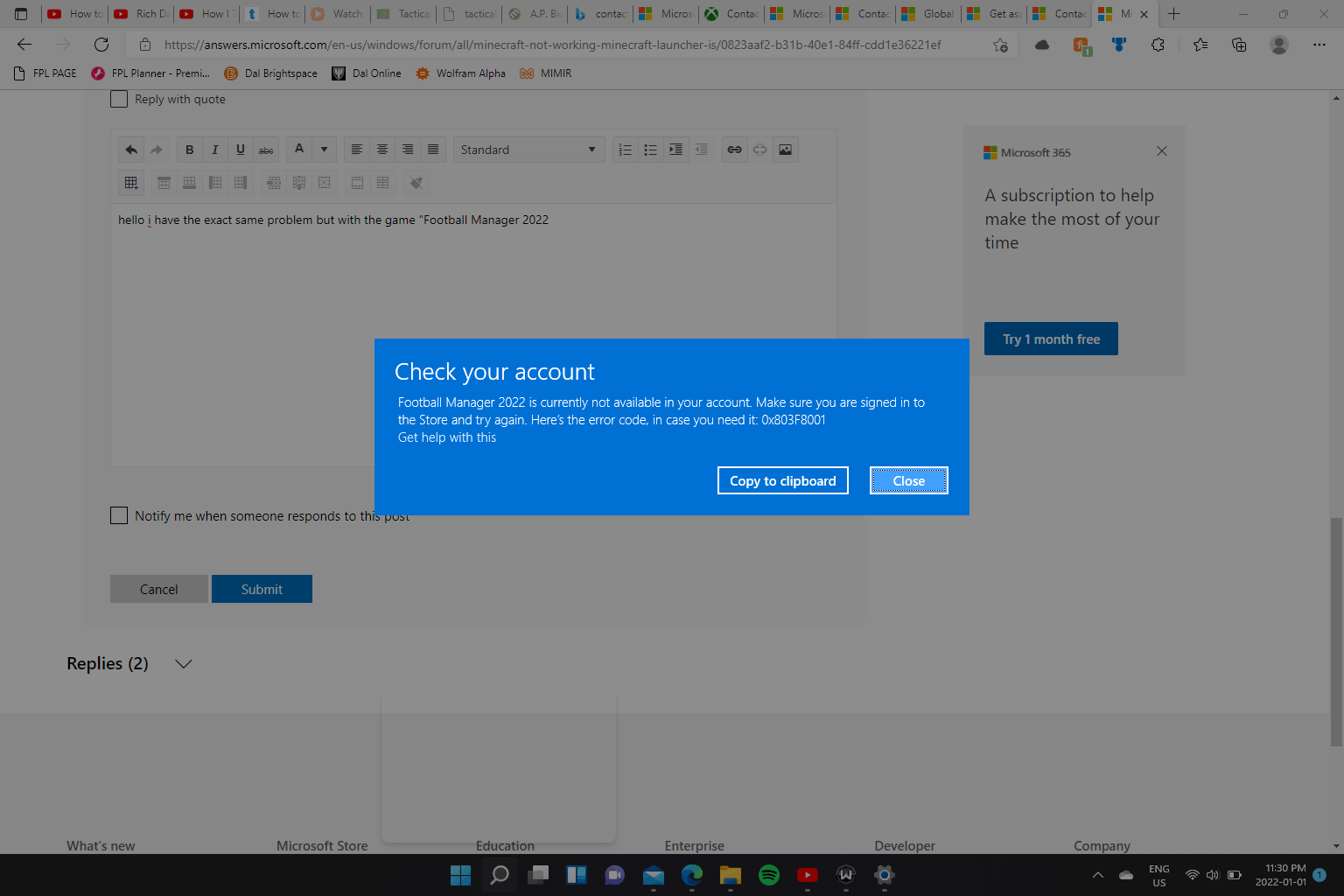1344x896 pixels.
Task: Toggle italic formatting
Action: click(214, 150)
